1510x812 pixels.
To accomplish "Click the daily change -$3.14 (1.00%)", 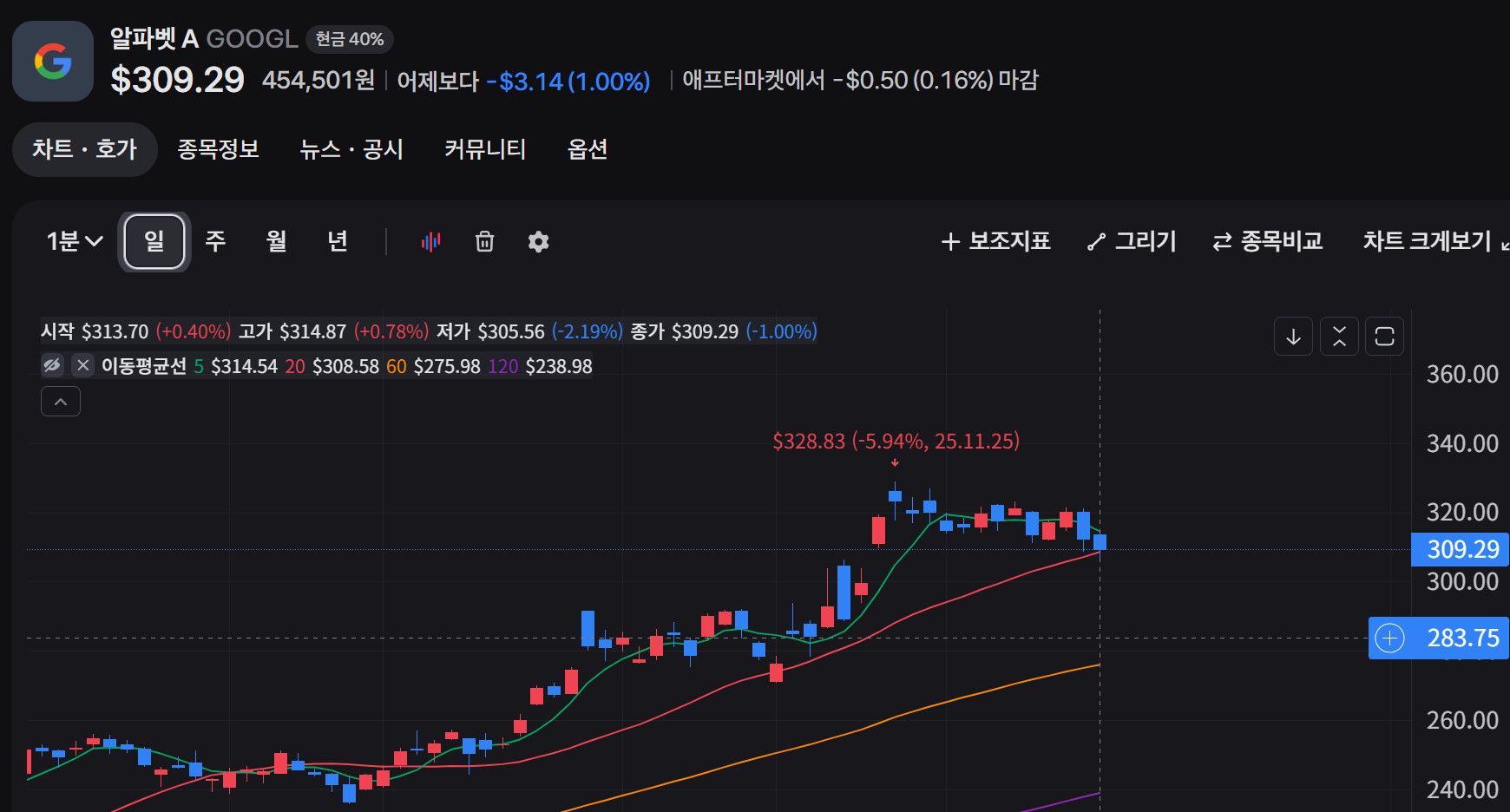I will point(568,82).
